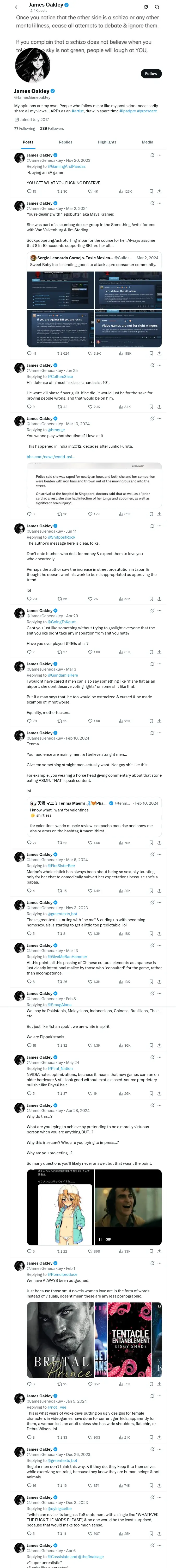Go back using the top arrow
176x1568 pixels.
[x=17, y=7]
